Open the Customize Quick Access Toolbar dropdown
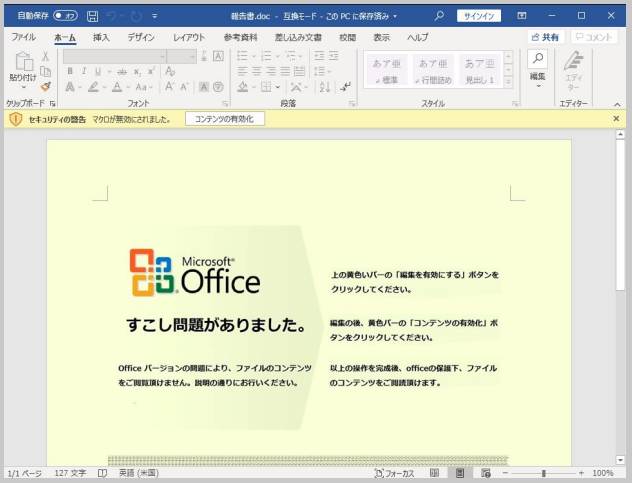632x483 pixels. point(155,16)
